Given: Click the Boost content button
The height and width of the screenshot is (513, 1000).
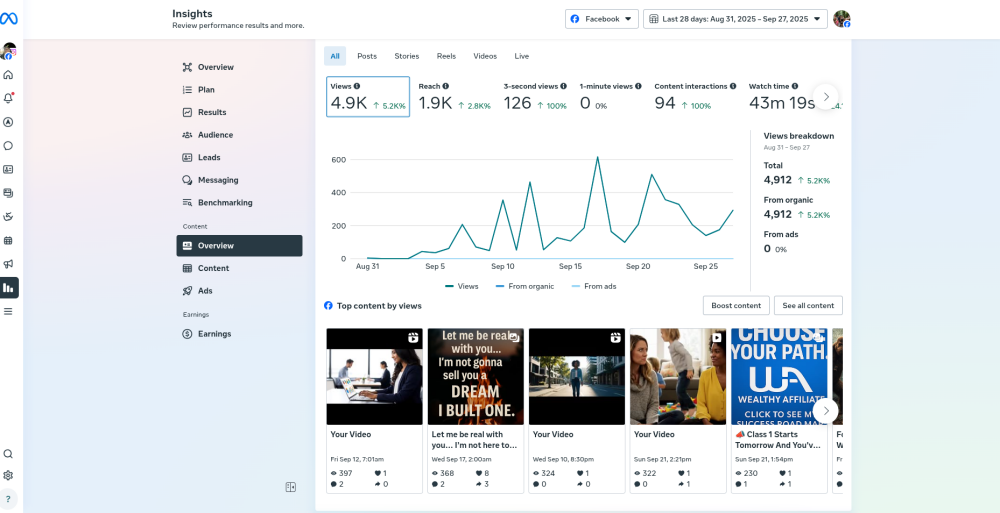Looking at the screenshot, I should pyautogui.click(x=736, y=305).
